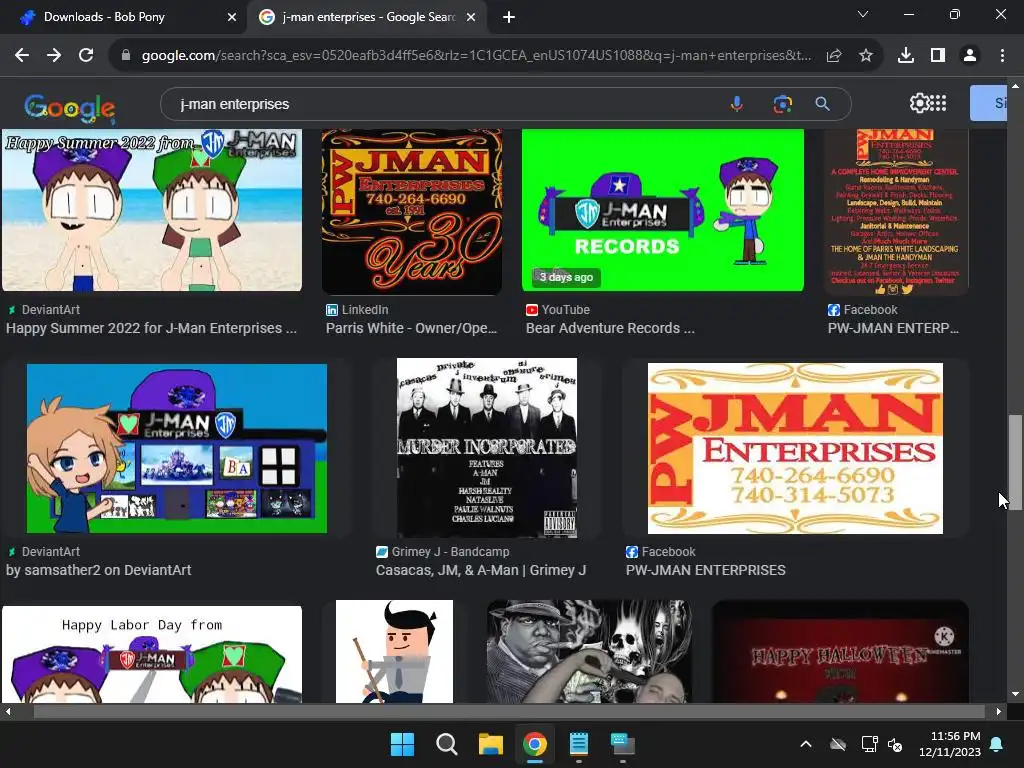Open by samsather2 on DeviantArt link
Viewport: 1024px width, 768px height.
pyautogui.click(x=99, y=570)
